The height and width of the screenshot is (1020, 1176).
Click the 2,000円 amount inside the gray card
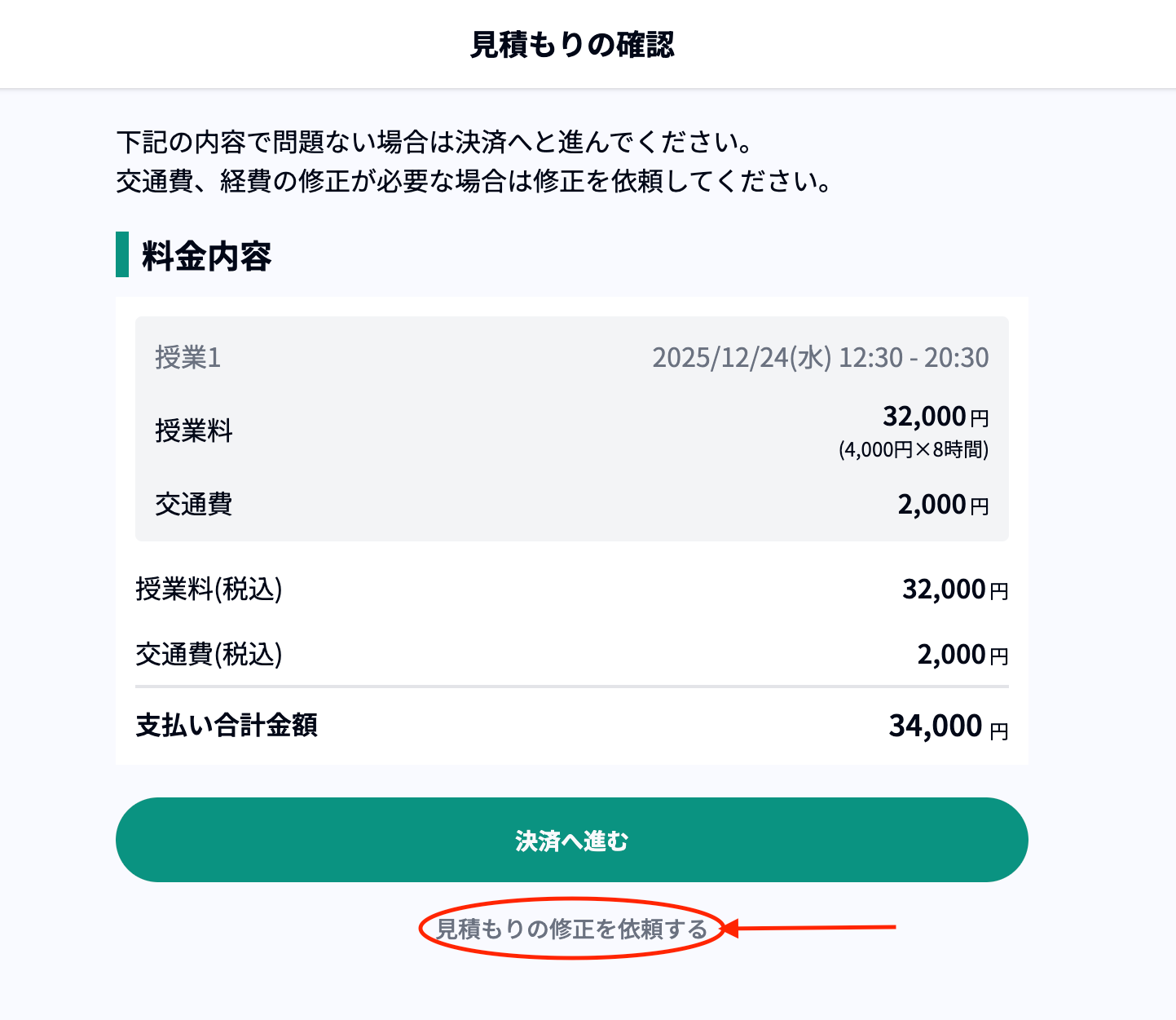[943, 505]
